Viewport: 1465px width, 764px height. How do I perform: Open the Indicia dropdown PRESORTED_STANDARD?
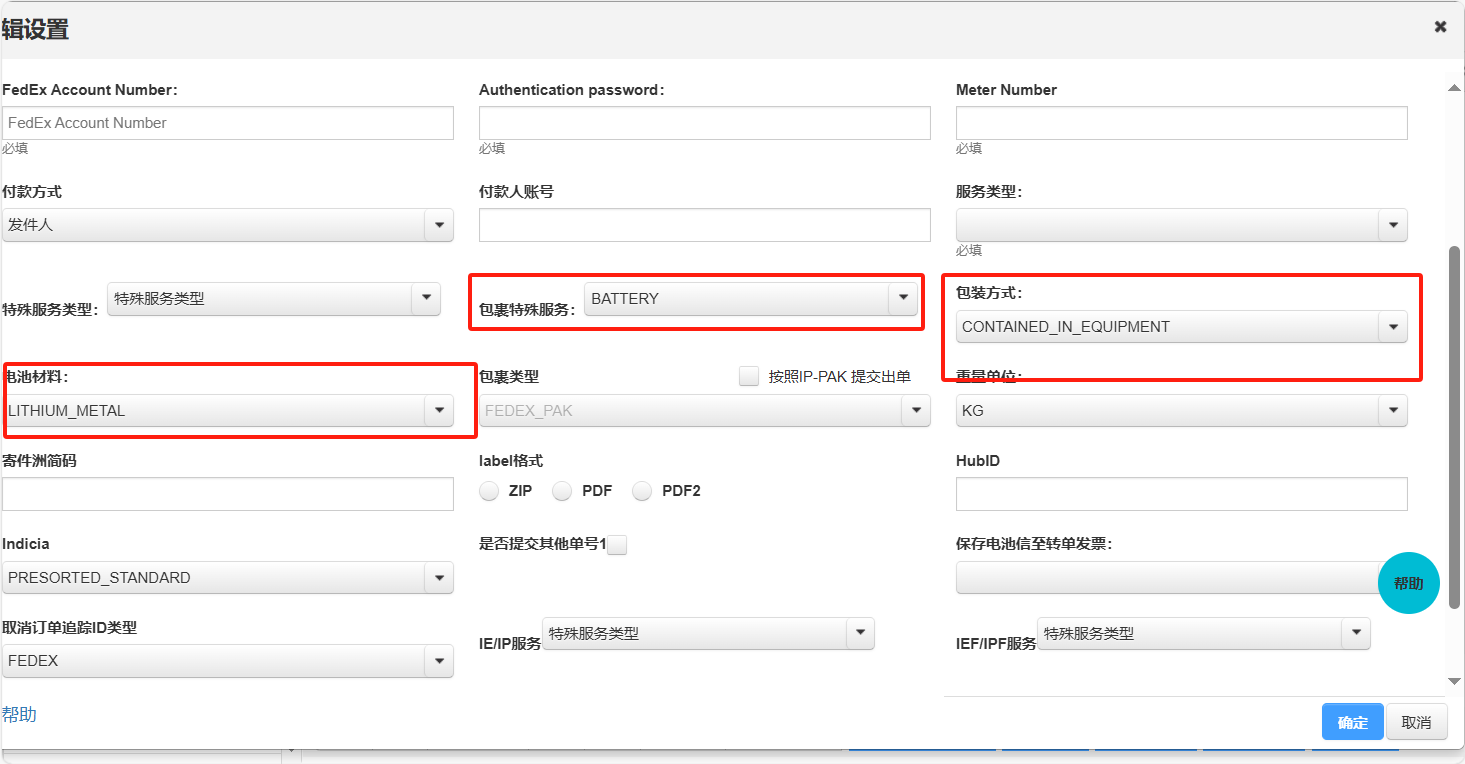[x=228, y=577]
